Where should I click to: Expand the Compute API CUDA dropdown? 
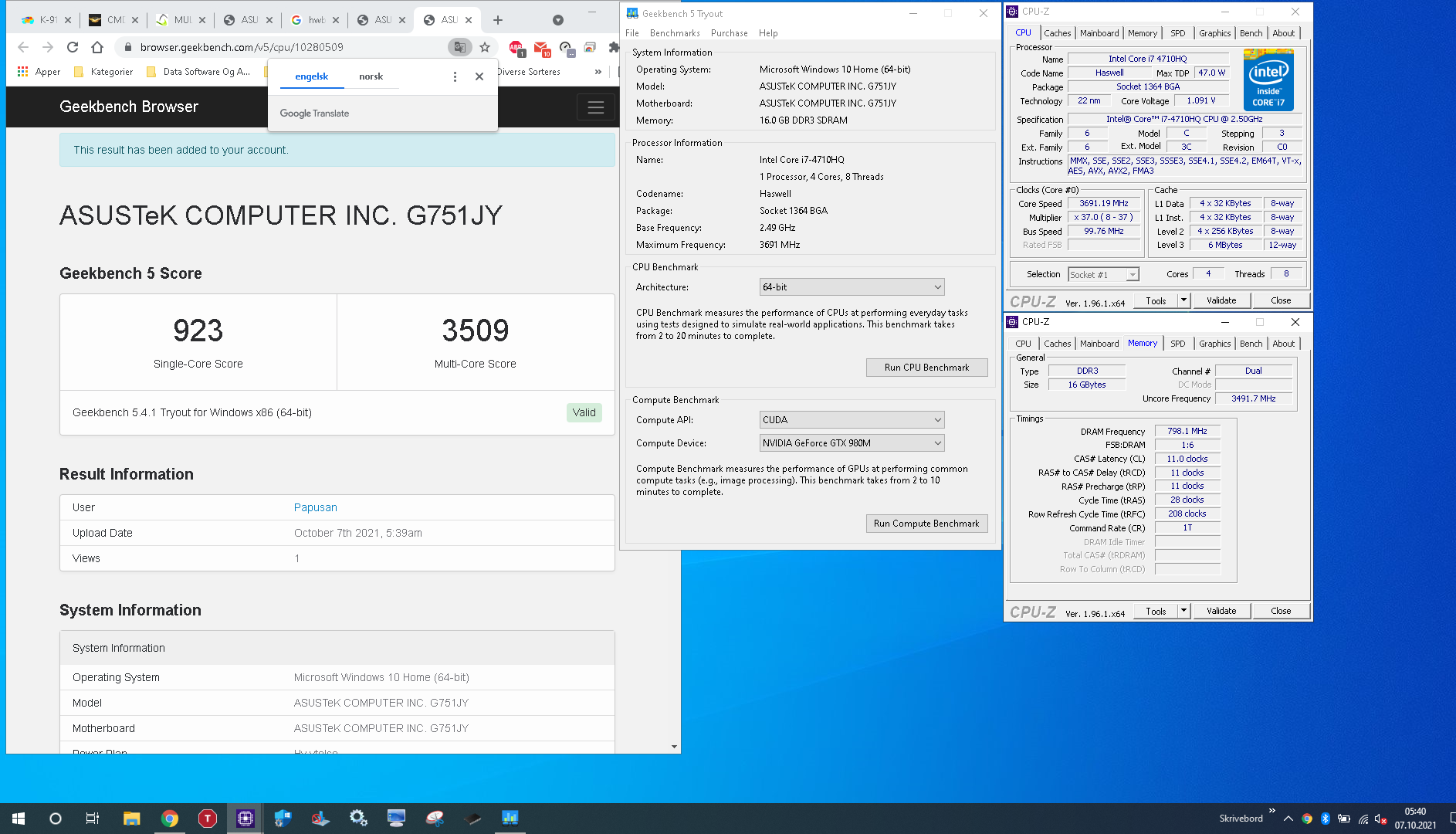pos(852,420)
